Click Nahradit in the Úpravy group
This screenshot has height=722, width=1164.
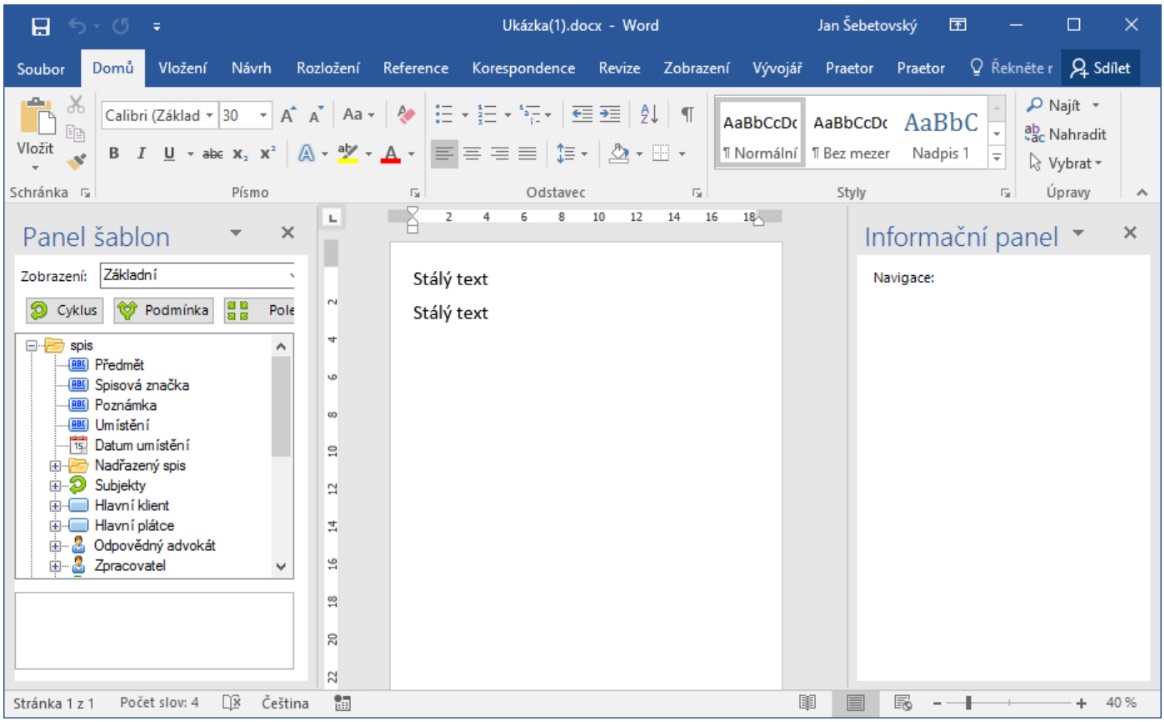pos(1066,134)
